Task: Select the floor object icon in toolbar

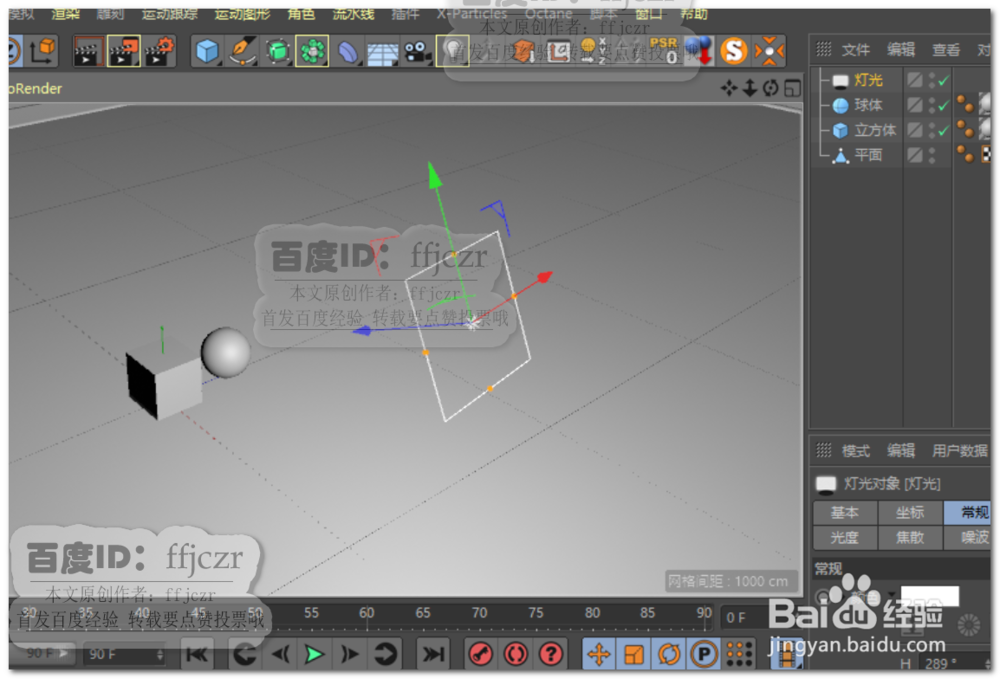Action: click(382, 52)
